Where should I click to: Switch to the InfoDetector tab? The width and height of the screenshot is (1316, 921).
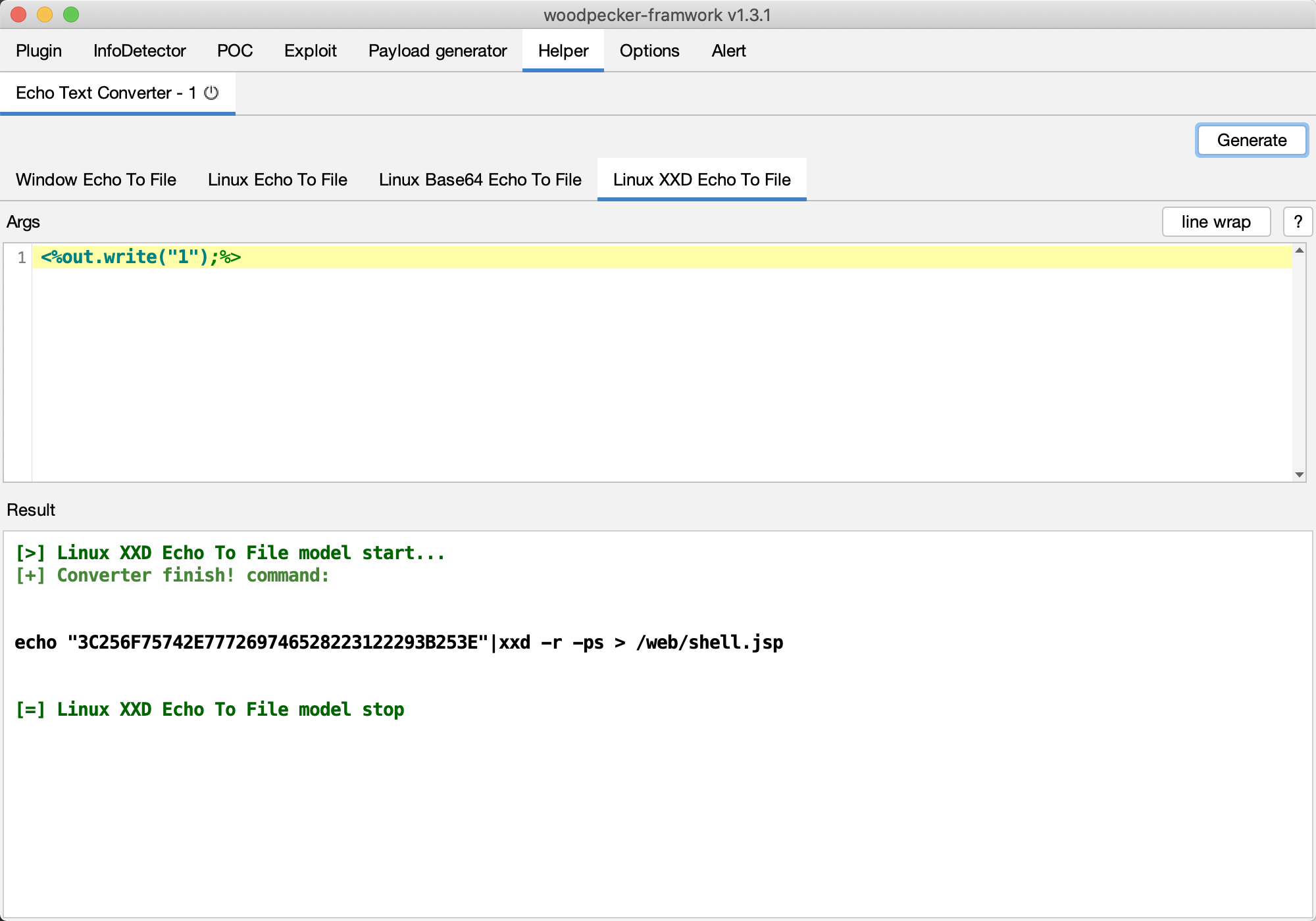click(139, 51)
